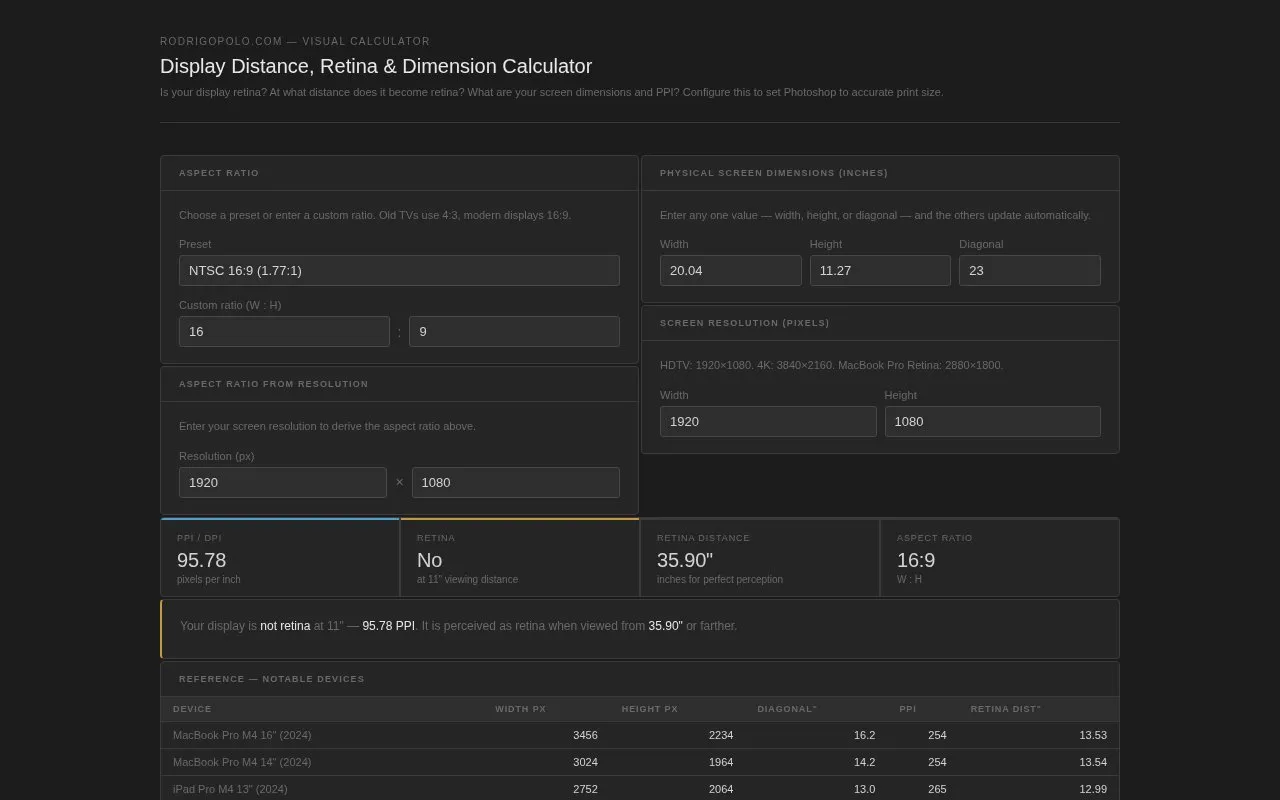Click the Aspect Ratio result value 16:9

pyautogui.click(x=916, y=560)
